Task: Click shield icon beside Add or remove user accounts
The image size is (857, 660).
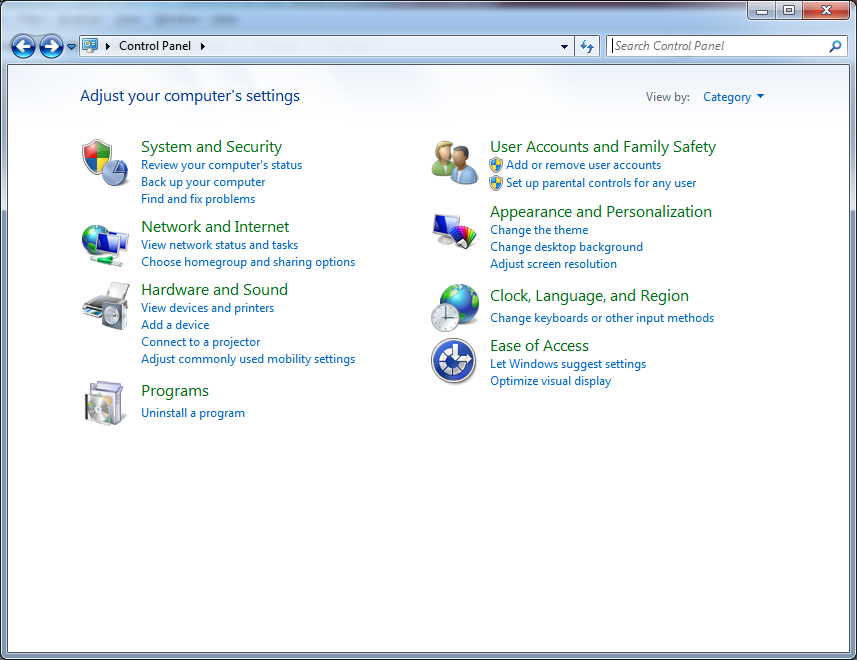Action: coord(496,165)
